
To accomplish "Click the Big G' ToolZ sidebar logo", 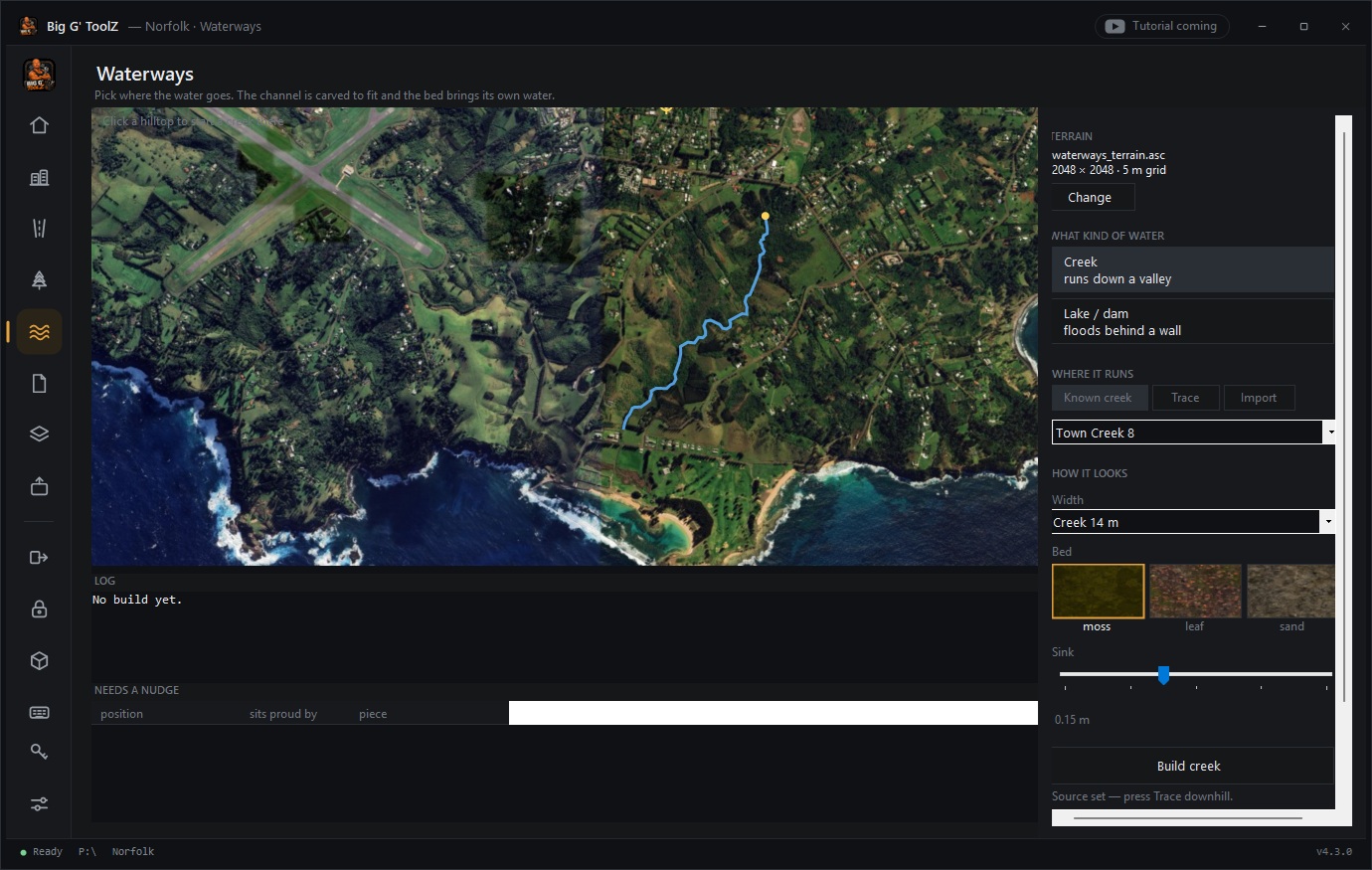I will pyautogui.click(x=39, y=75).
